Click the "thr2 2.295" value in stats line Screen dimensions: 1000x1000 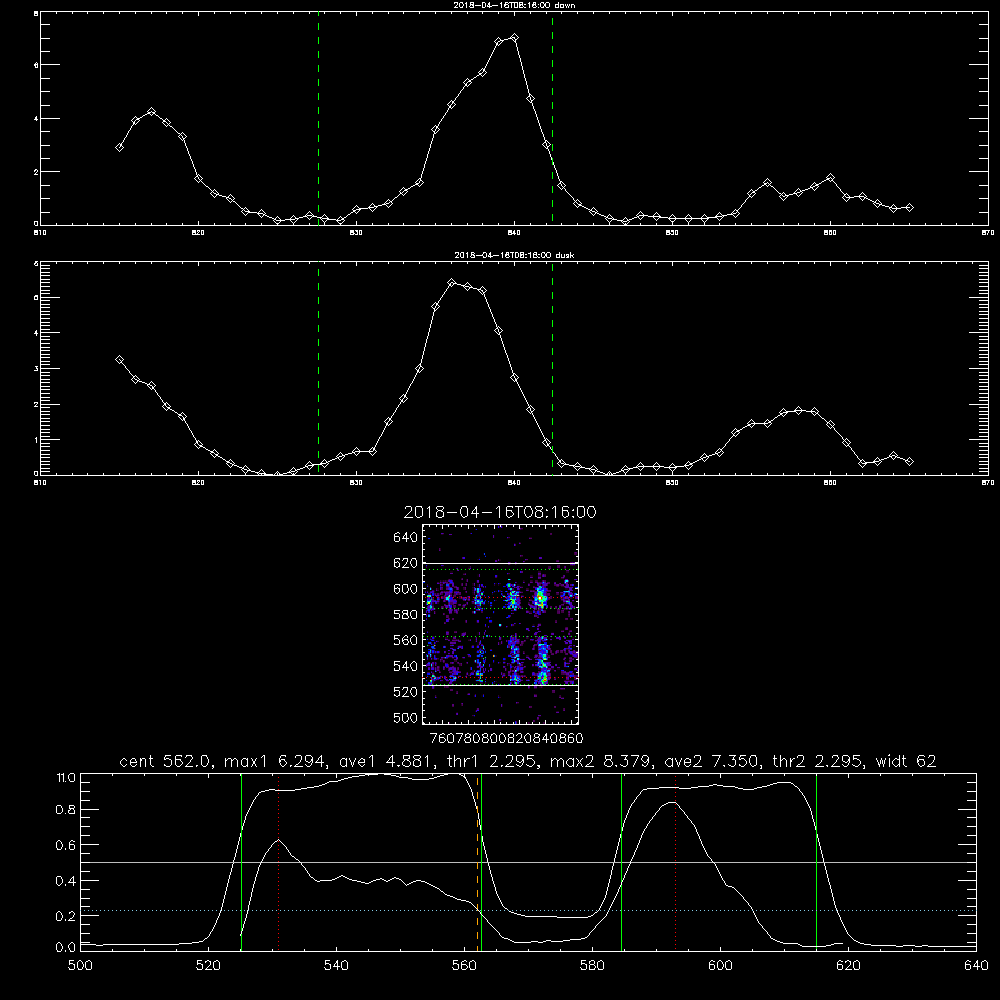[818, 761]
